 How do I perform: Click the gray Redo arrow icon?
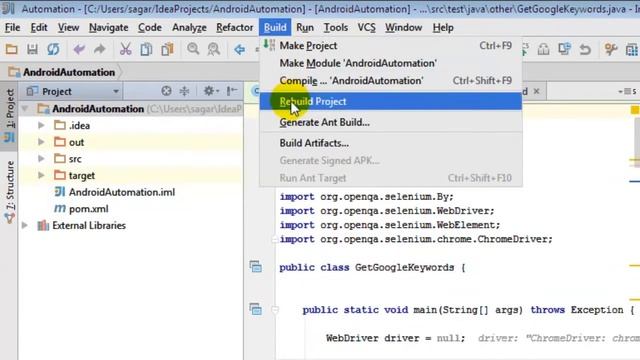[x=100, y=50]
